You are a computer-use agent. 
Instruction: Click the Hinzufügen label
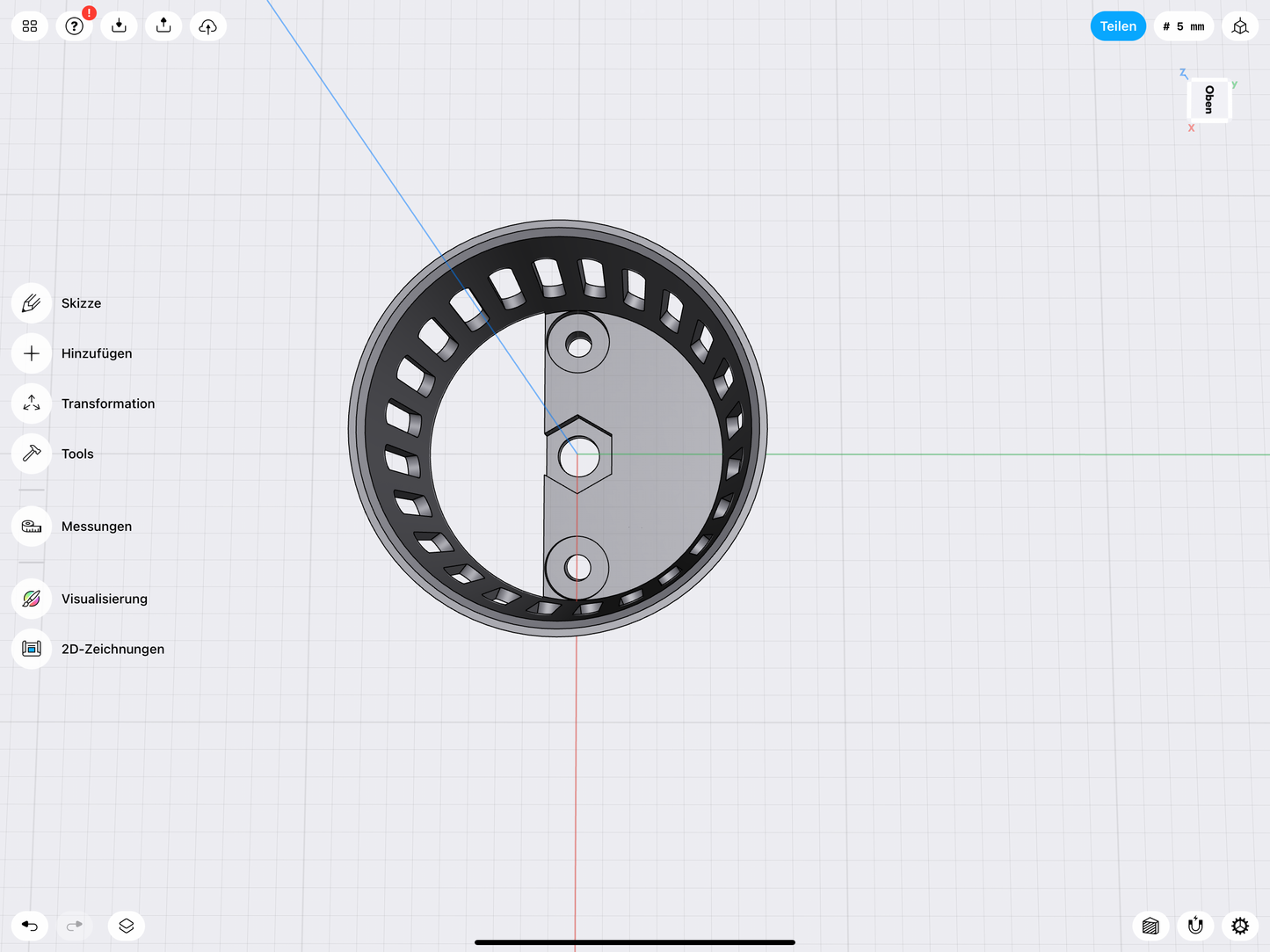[97, 353]
